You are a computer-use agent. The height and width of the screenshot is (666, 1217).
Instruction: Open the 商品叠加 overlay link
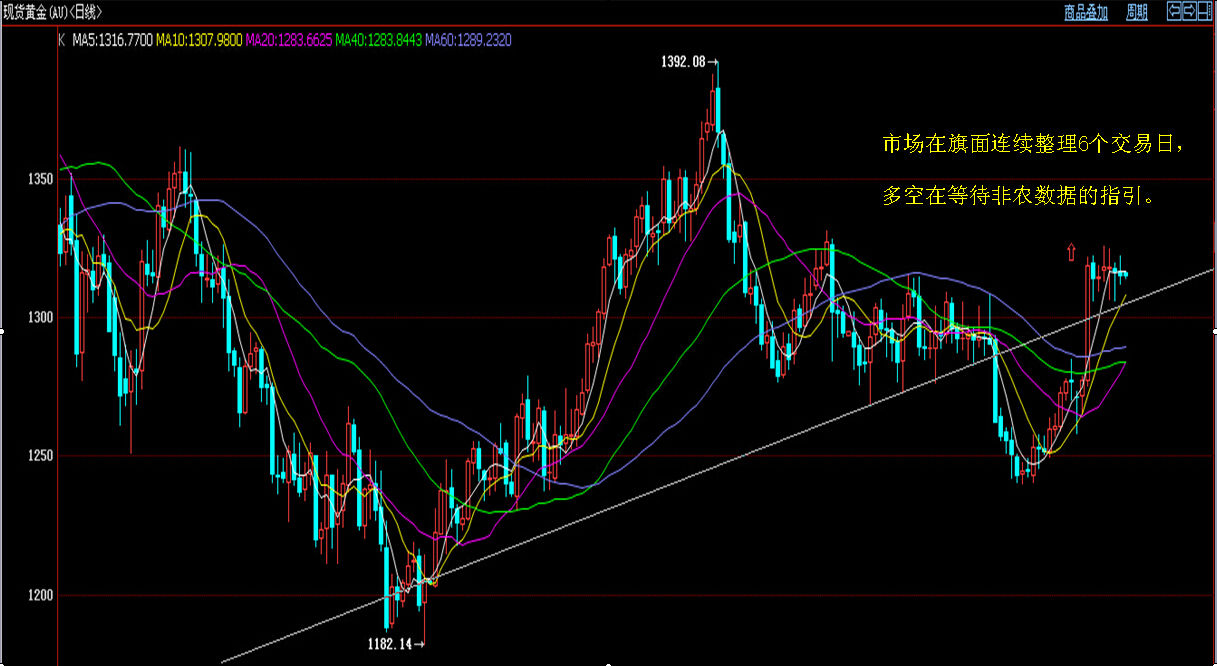coord(1086,12)
